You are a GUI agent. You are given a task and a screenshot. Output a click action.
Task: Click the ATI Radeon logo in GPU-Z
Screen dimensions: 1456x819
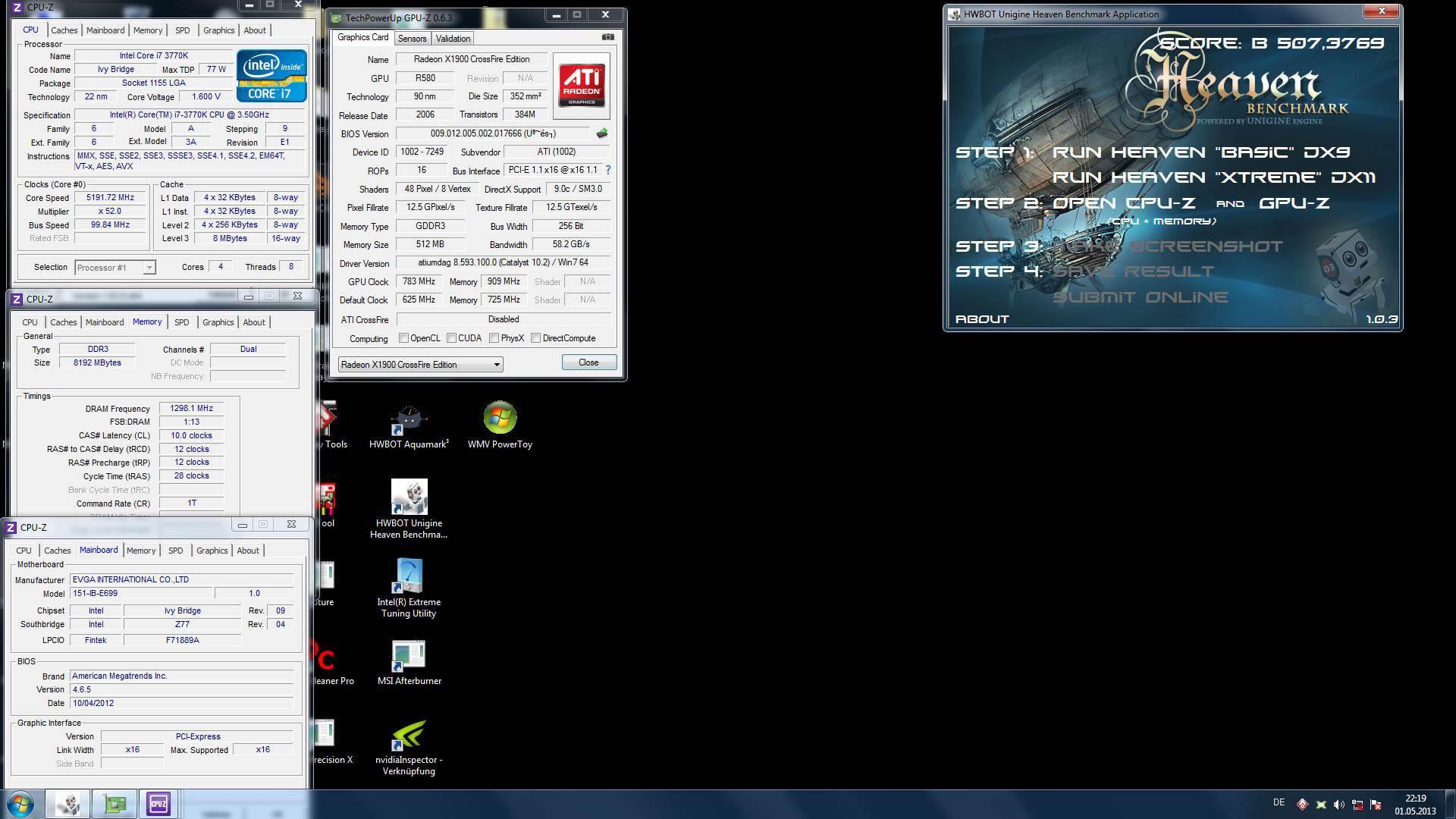point(582,86)
